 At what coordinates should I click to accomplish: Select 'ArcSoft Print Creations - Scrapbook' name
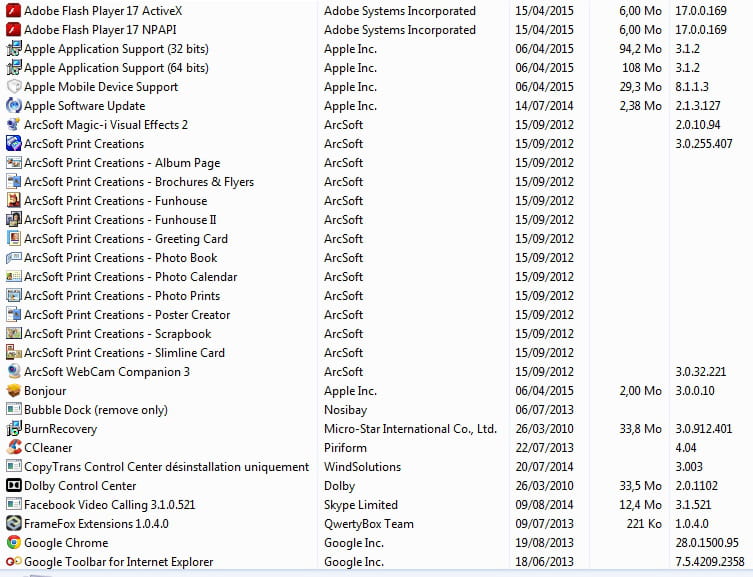point(118,334)
